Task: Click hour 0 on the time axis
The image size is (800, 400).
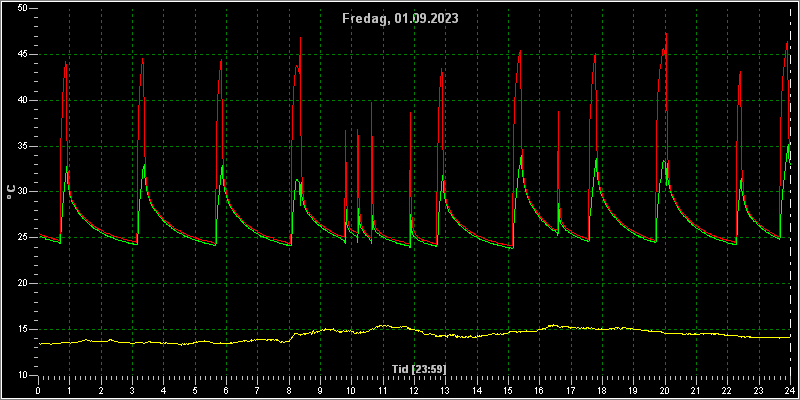Action: pyautogui.click(x=38, y=390)
